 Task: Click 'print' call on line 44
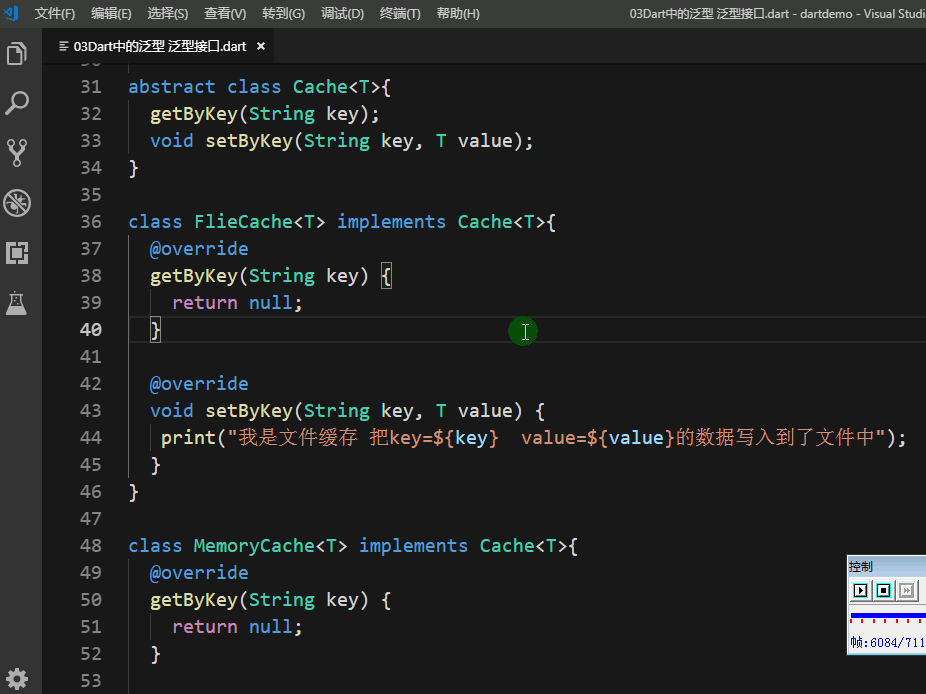[188, 438]
